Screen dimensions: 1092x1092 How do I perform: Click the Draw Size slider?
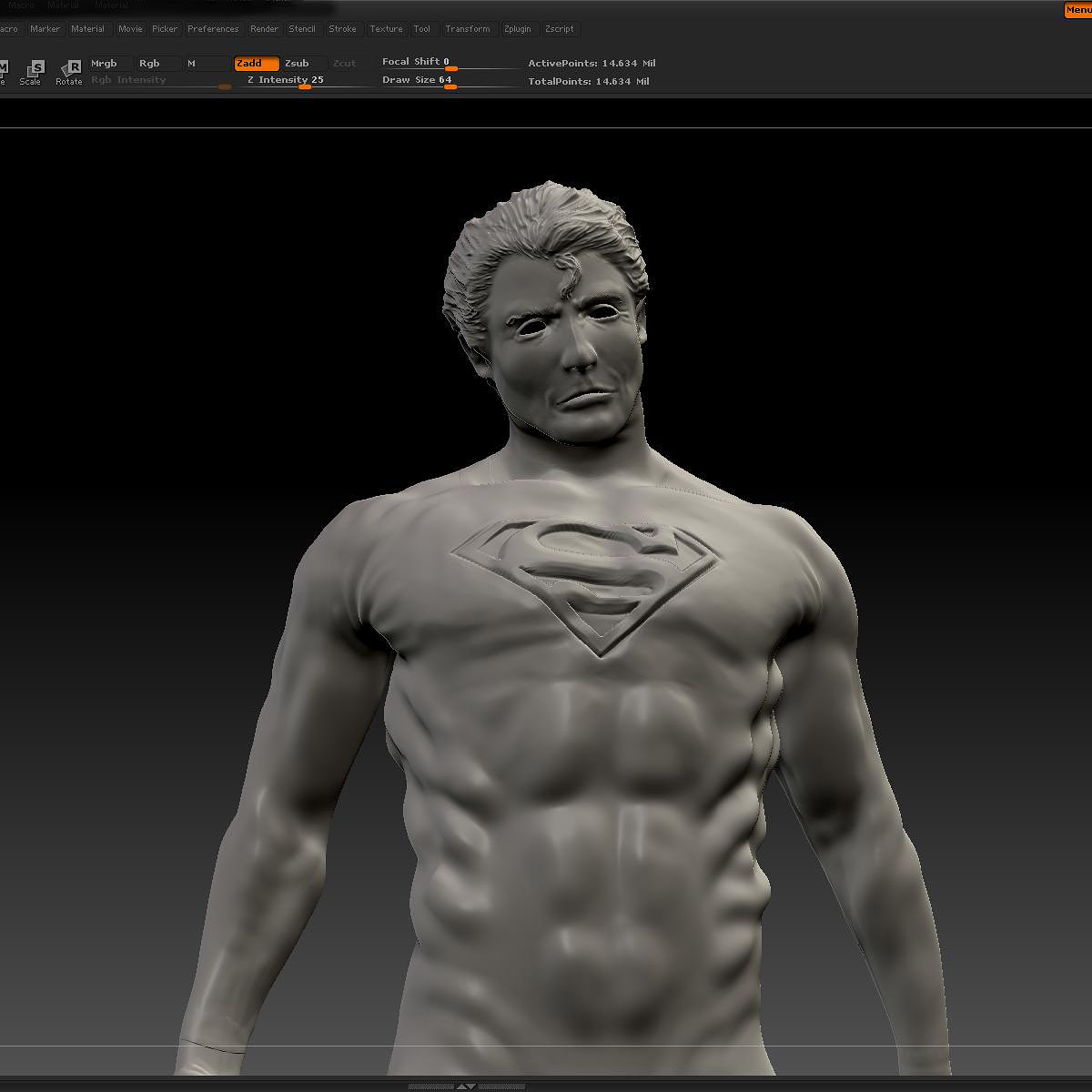[x=450, y=81]
